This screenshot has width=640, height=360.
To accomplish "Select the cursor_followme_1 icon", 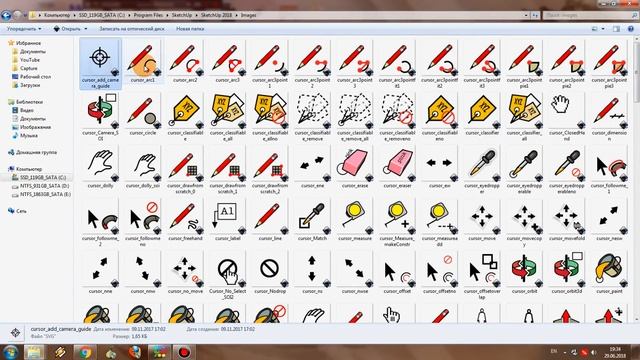I will (609, 164).
